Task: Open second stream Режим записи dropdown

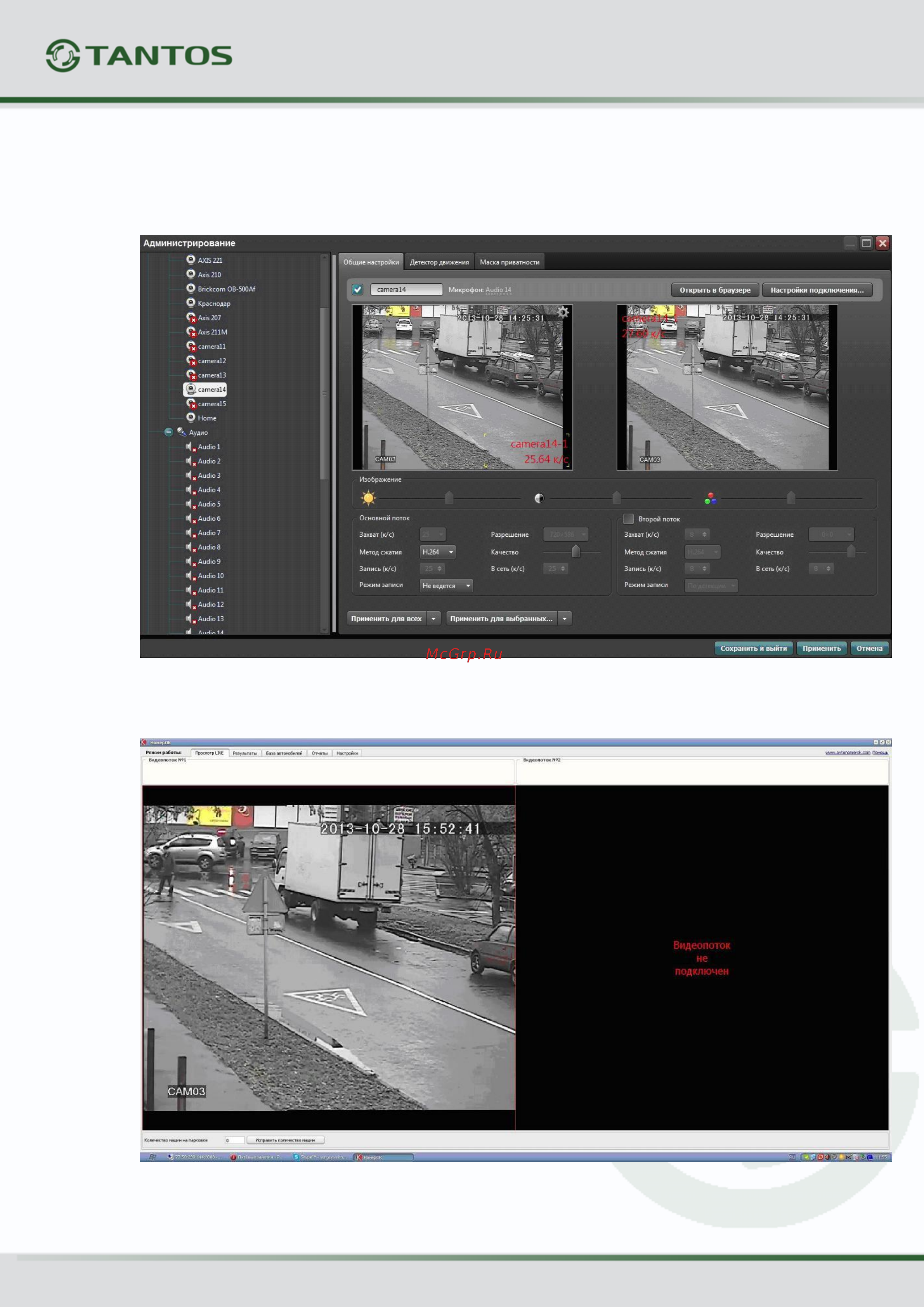Action: [x=711, y=585]
